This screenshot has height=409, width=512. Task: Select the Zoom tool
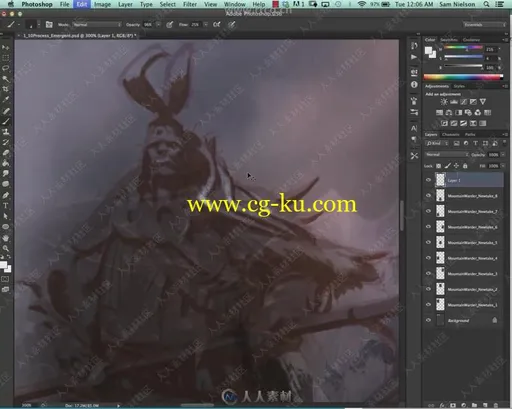[6, 248]
